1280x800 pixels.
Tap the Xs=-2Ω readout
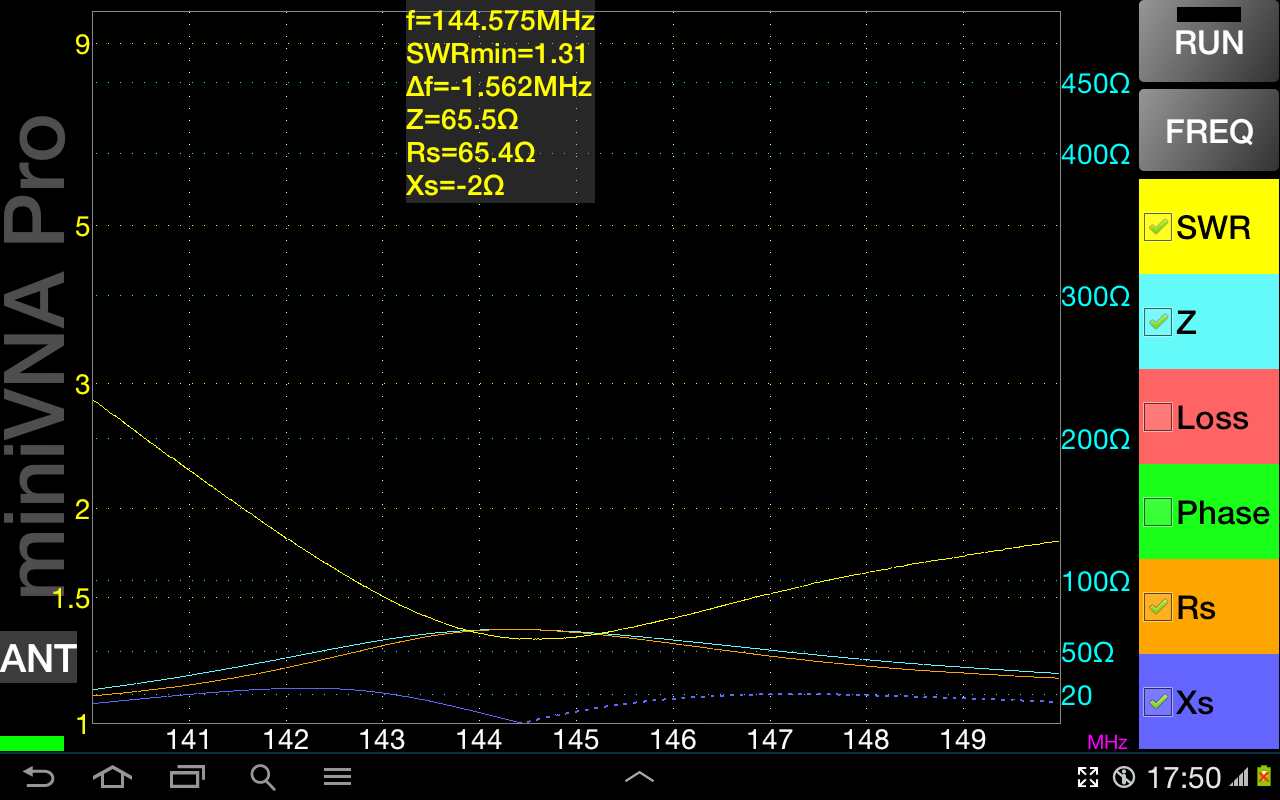click(x=455, y=185)
